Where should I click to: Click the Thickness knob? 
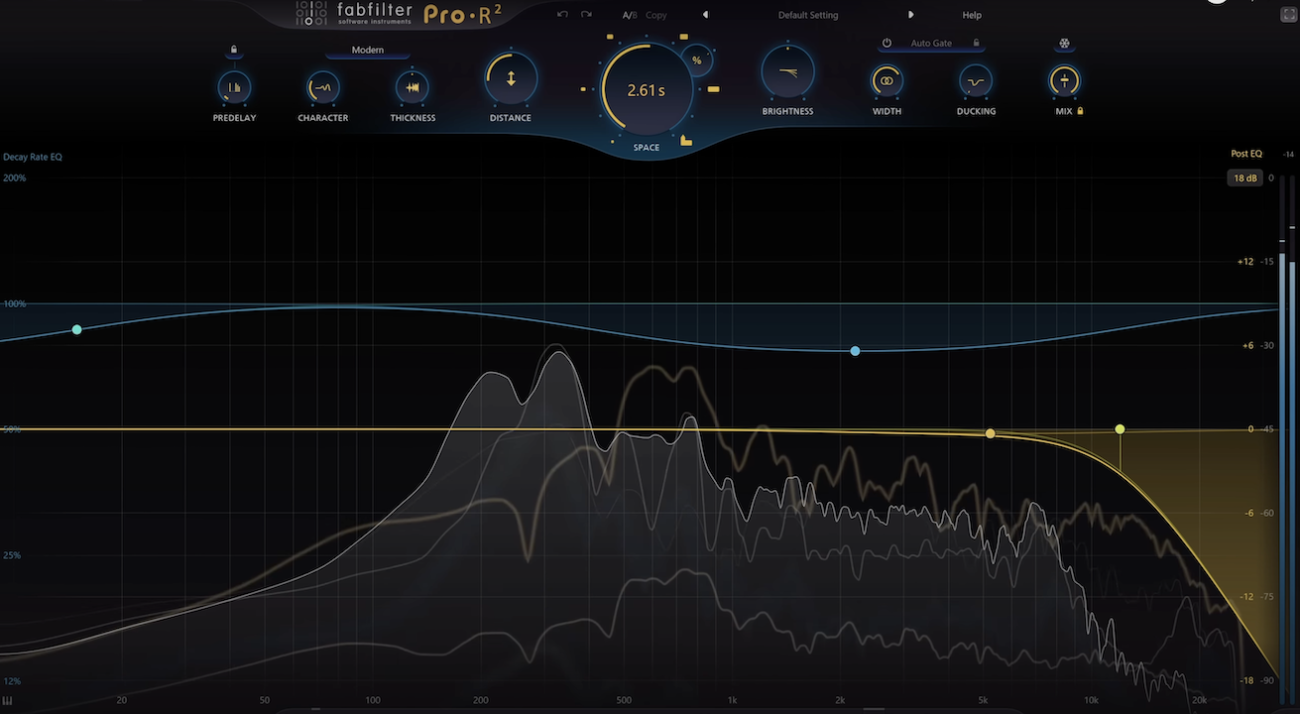pos(412,88)
